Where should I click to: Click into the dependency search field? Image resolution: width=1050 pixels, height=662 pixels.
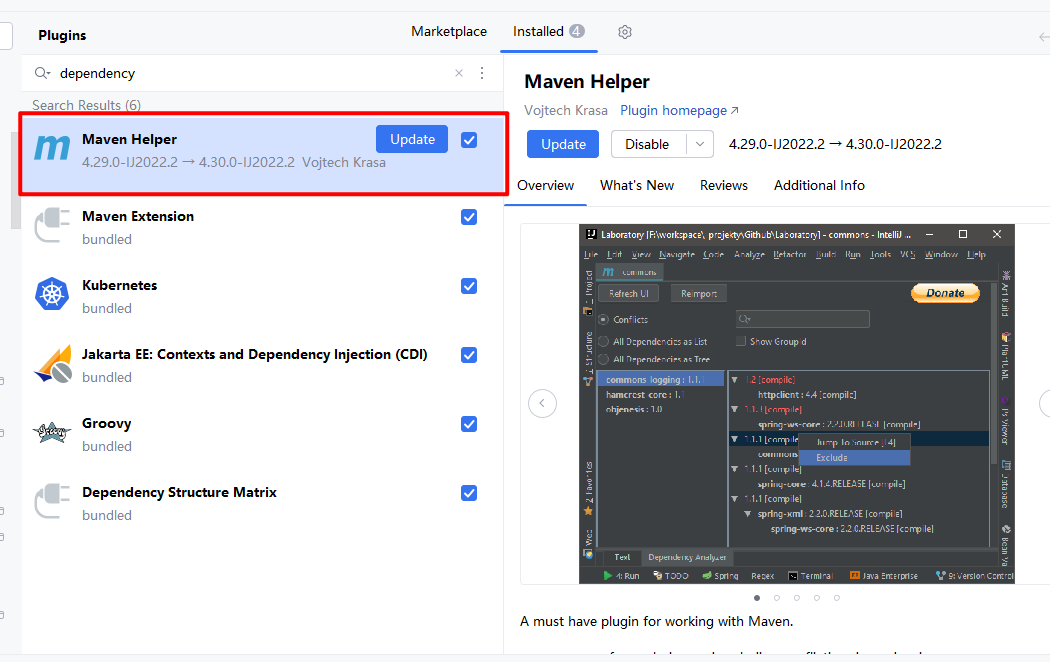coord(254,73)
